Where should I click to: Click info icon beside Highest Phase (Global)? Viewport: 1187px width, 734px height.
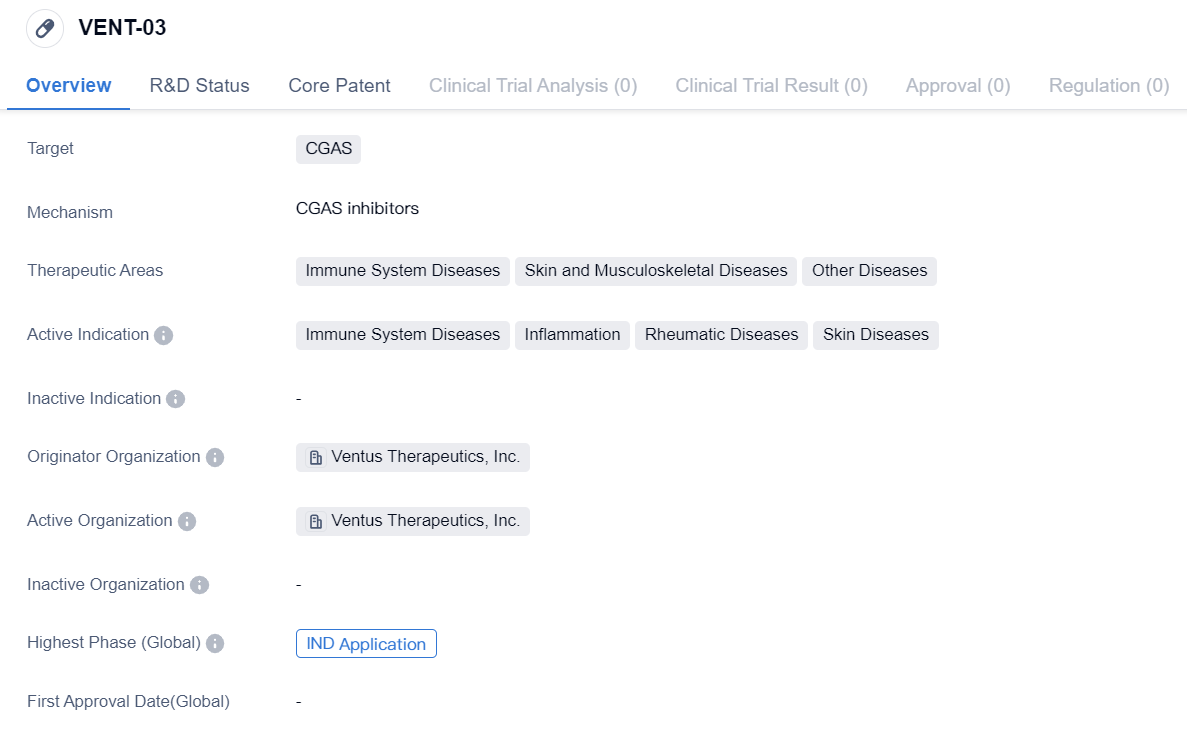215,643
